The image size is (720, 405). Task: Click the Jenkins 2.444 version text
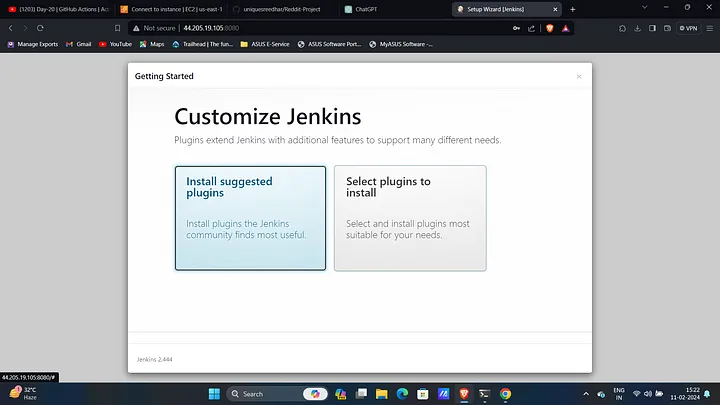tap(154, 360)
